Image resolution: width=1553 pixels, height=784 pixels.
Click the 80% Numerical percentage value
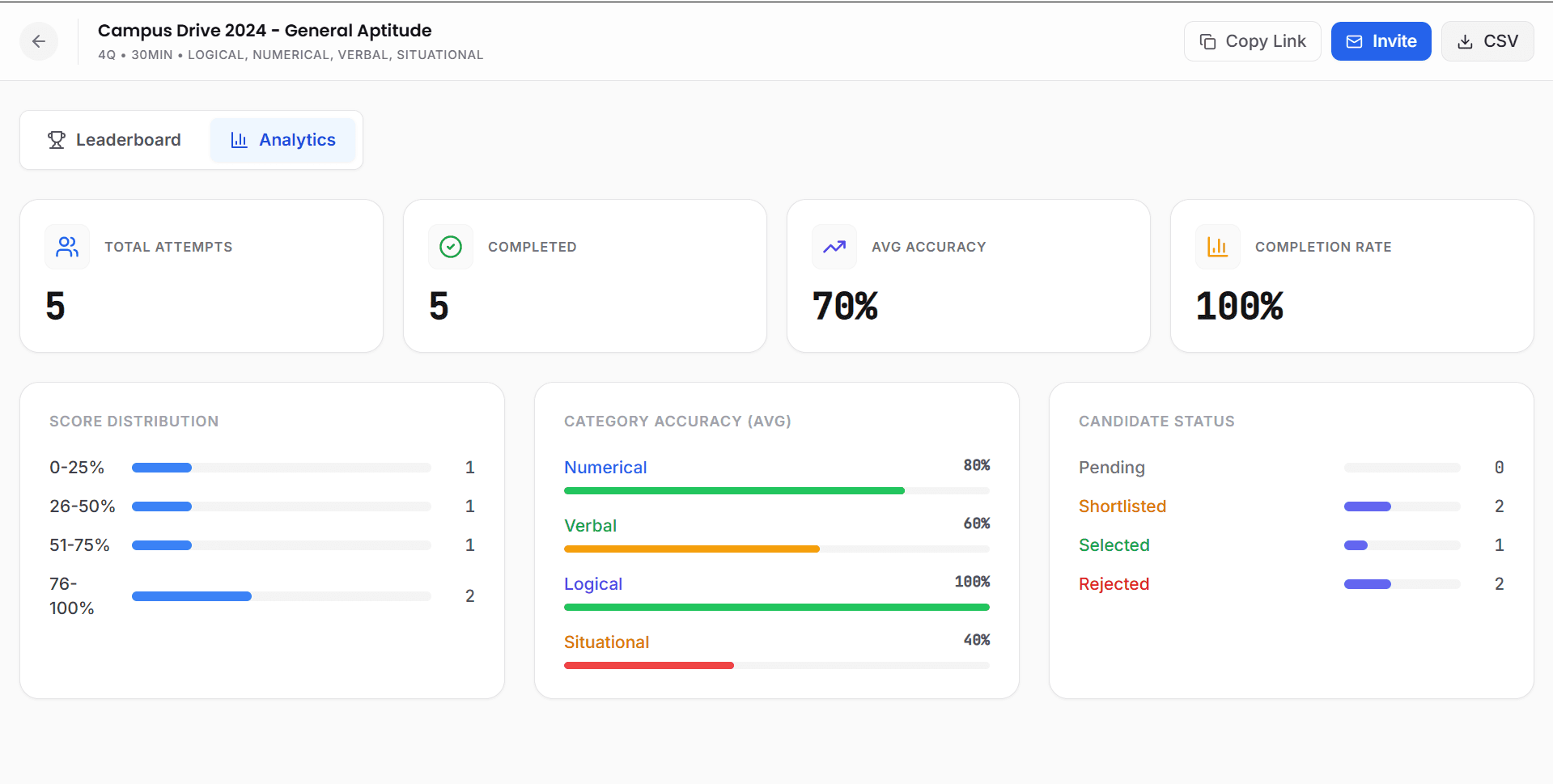coord(976,465)
